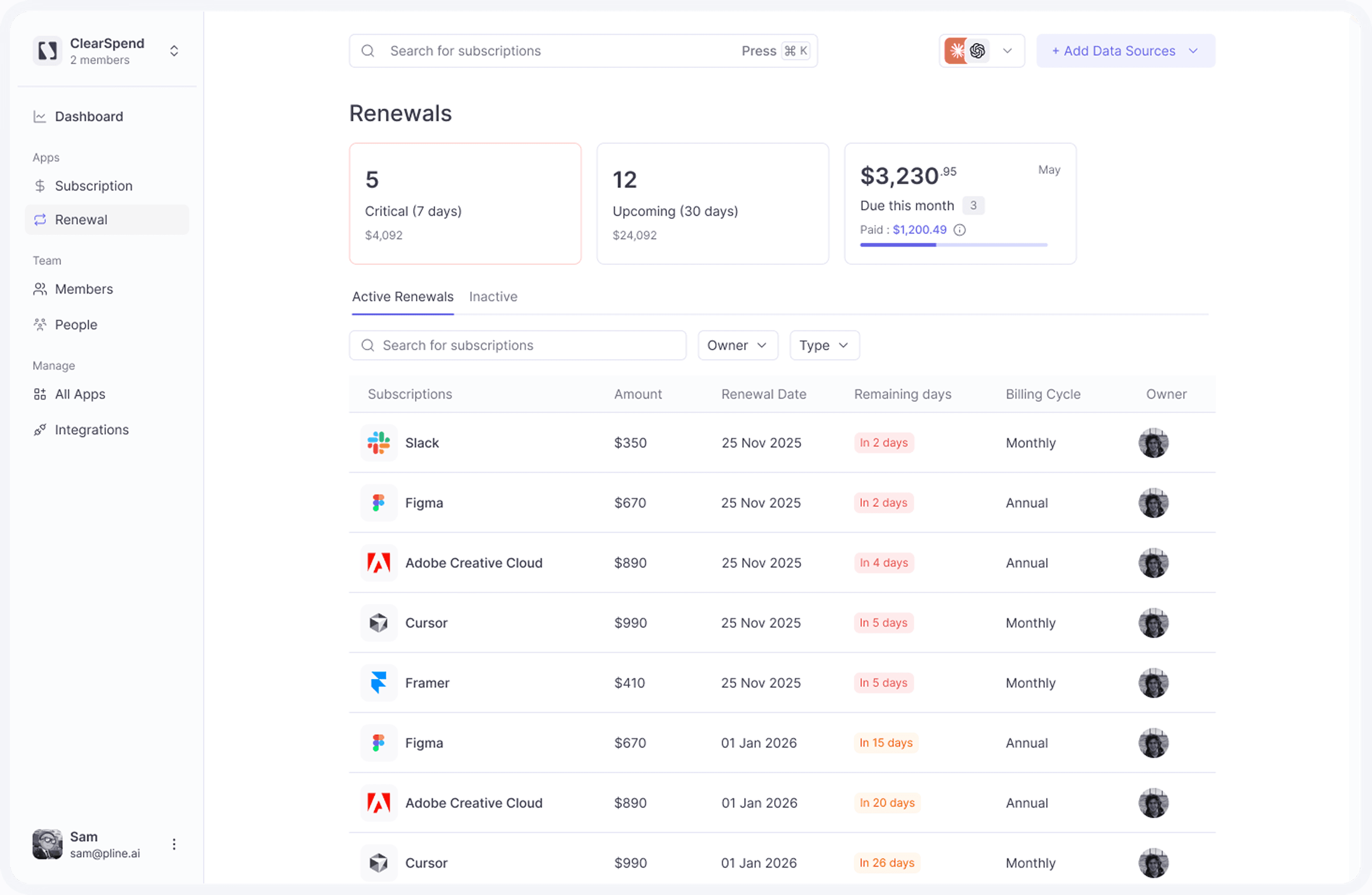The height and width of the screenshot is (895, 1372).
Task: Click the Framer subscription name
Action: pos(427,682)
